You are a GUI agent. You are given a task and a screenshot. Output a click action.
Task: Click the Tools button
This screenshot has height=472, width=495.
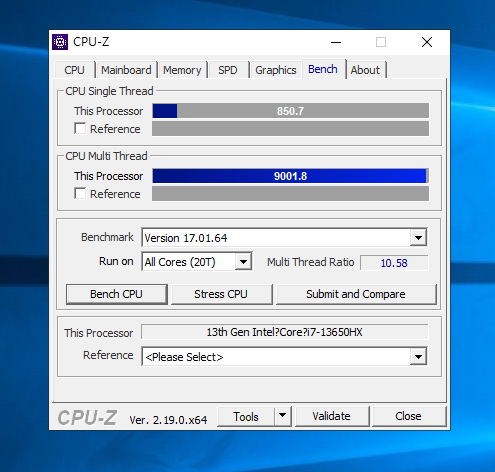tap(246, 416)
